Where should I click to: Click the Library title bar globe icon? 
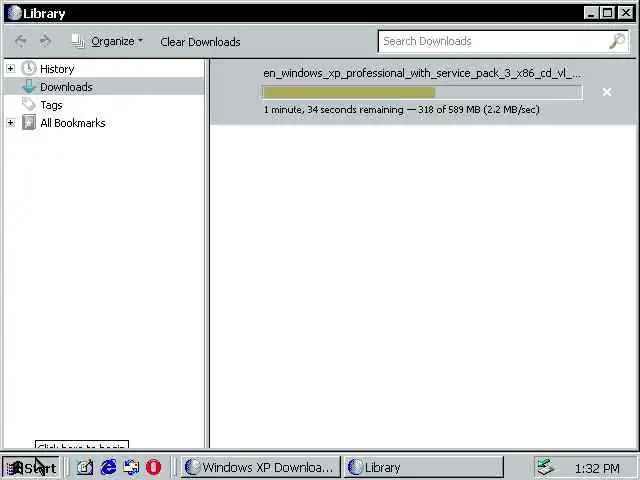tap(14, 13)
